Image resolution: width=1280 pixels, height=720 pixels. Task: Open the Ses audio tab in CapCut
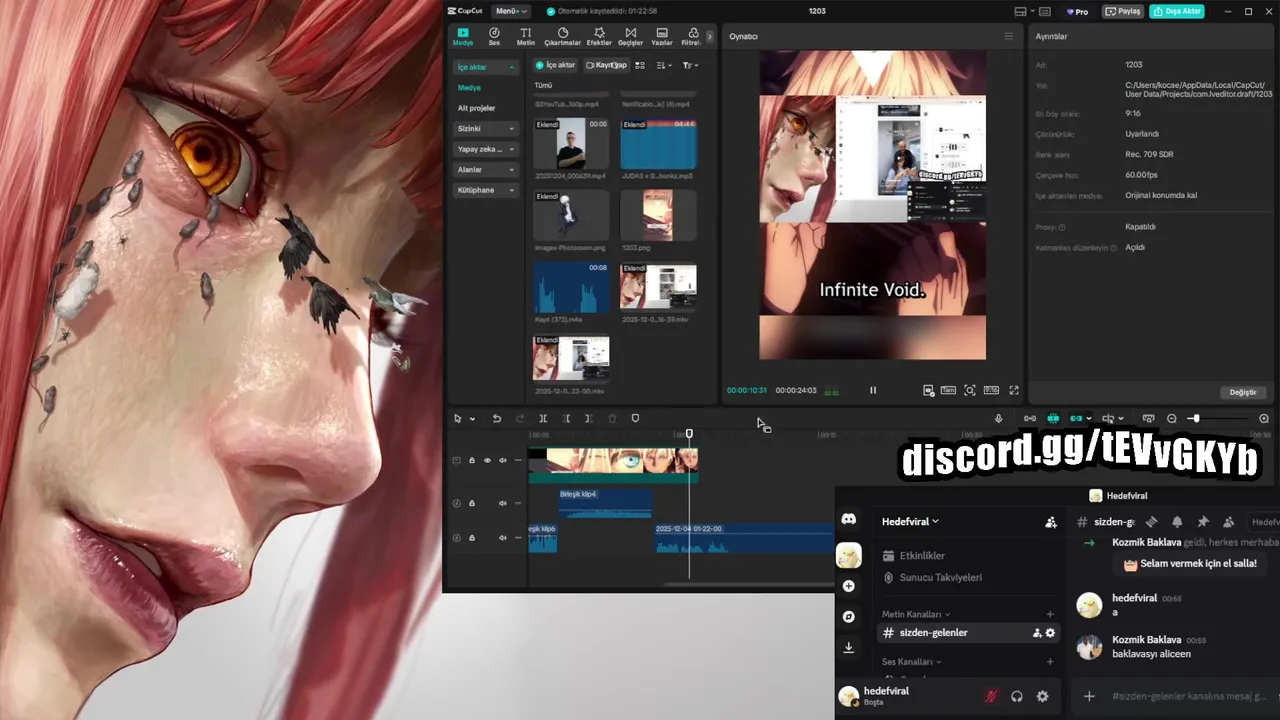[494, 37]
